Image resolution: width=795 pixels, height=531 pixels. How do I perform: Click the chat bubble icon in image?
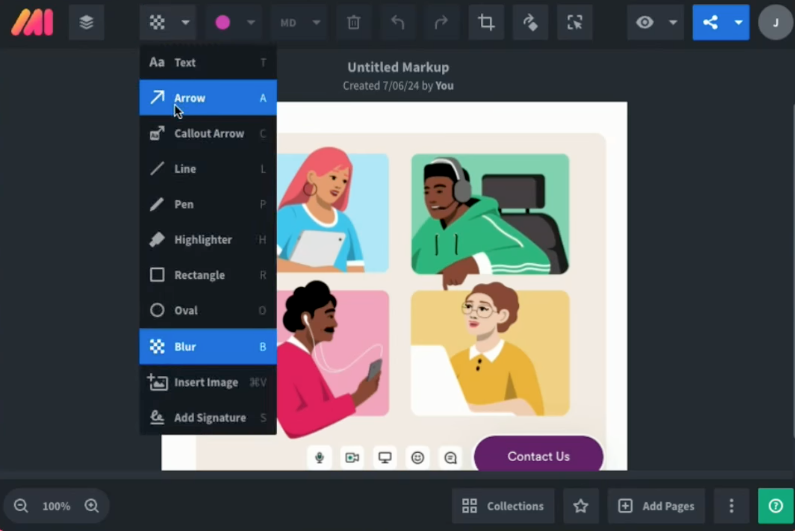[450, 457]
